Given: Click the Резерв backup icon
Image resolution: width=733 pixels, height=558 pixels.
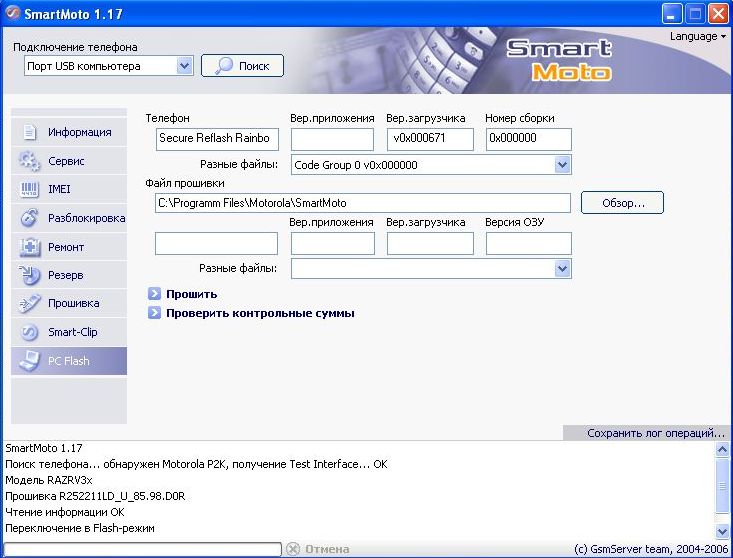Looking at the screenshot, I should point(29,275).
